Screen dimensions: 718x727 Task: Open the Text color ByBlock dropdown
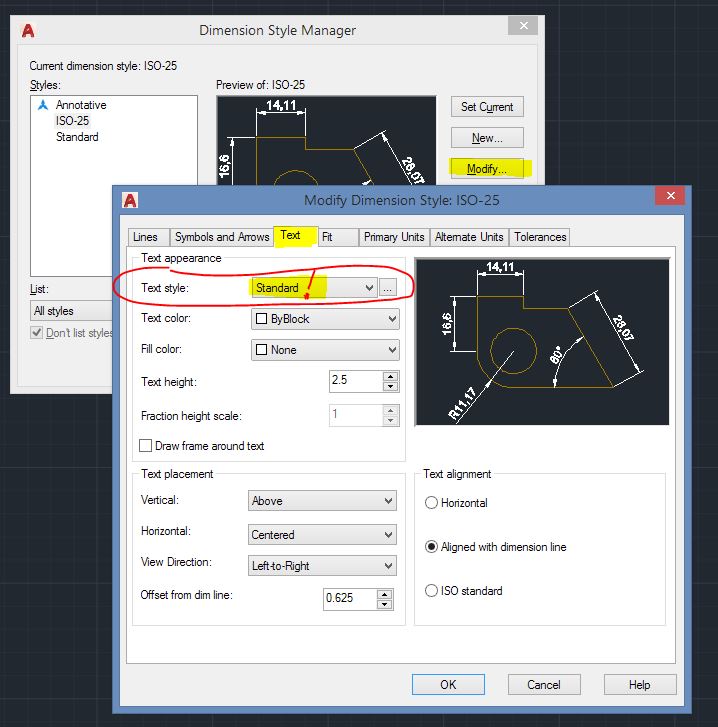pos(325,319)
